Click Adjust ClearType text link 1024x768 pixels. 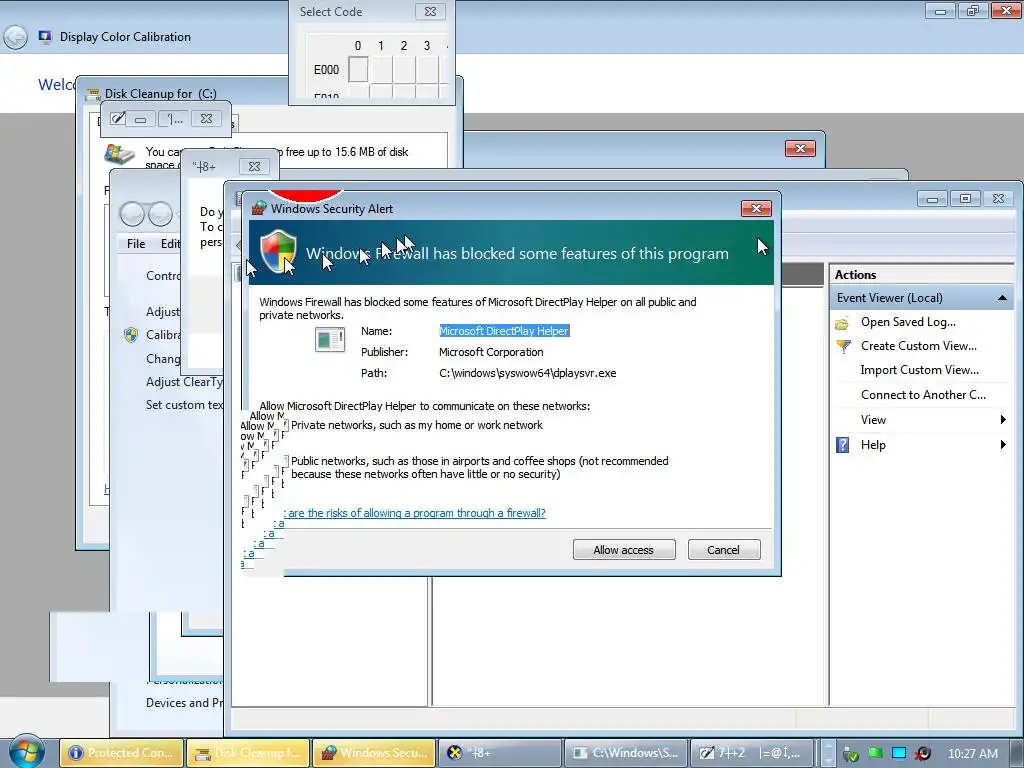[x=184, y=382]
